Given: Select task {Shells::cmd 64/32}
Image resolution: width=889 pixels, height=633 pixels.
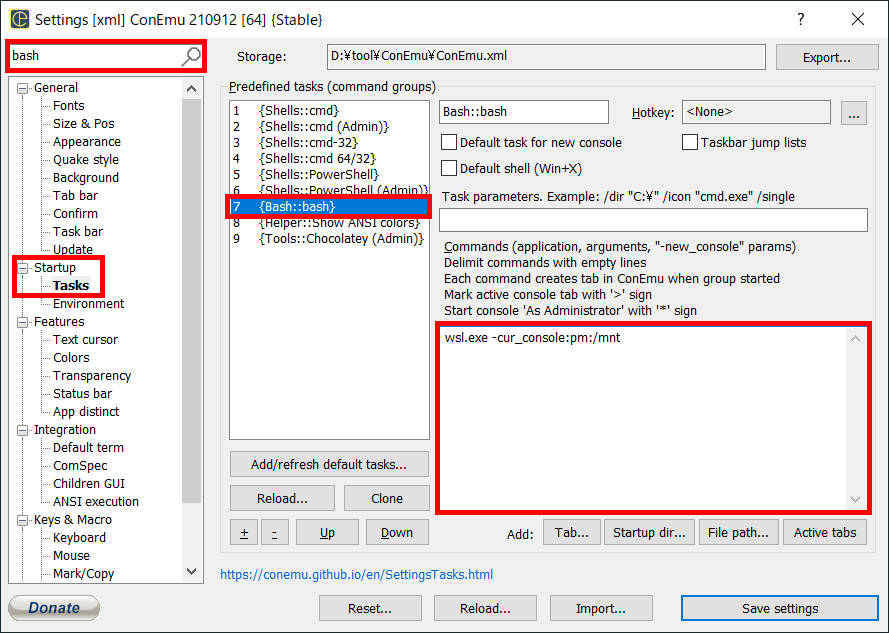Looking at the screenshot, I should pyautogui.click(x=329, y=158).
